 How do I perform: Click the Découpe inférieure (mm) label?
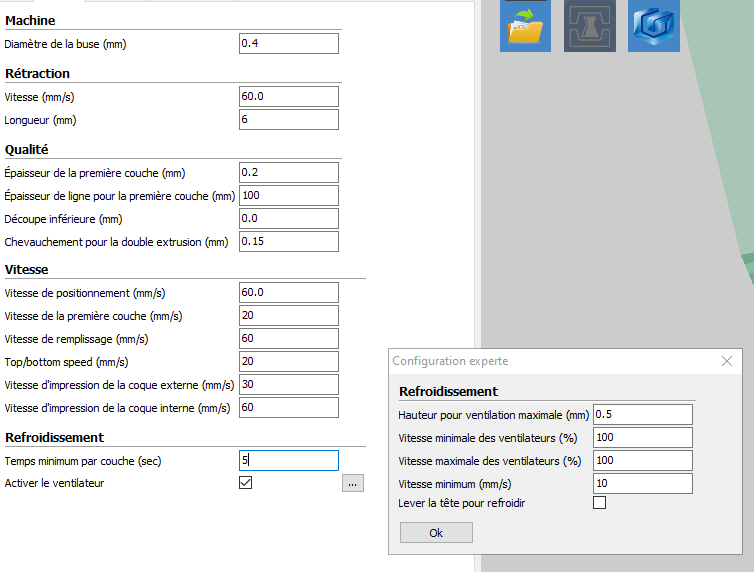coord(63,219)
